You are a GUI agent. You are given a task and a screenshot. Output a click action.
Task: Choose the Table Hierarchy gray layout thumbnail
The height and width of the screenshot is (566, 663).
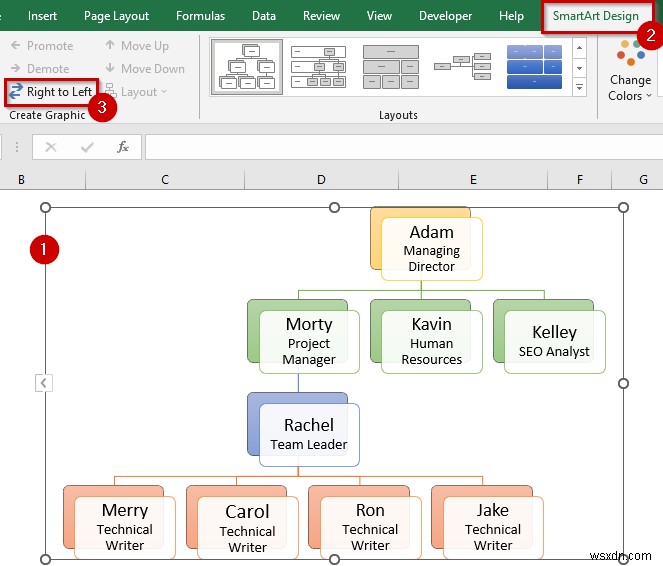[x=391, y=67]
